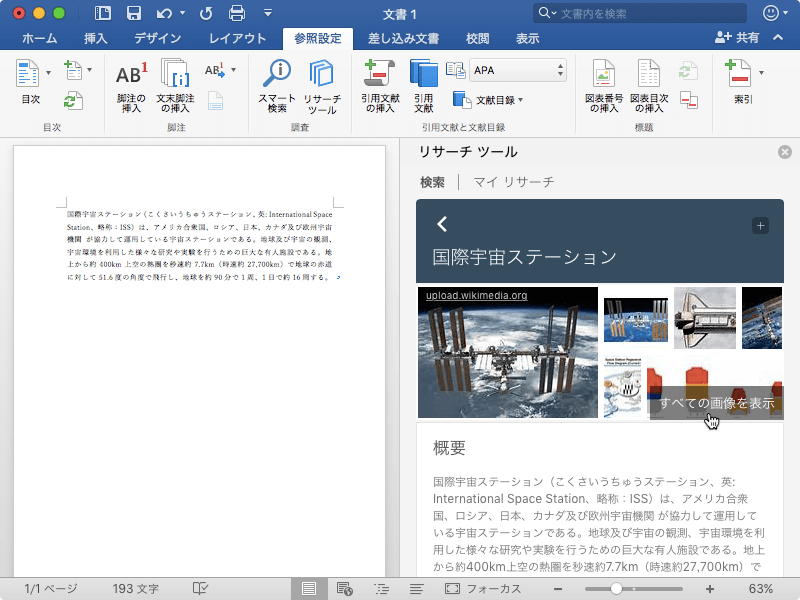Toggle フォーカス mode

coord(483,589)
